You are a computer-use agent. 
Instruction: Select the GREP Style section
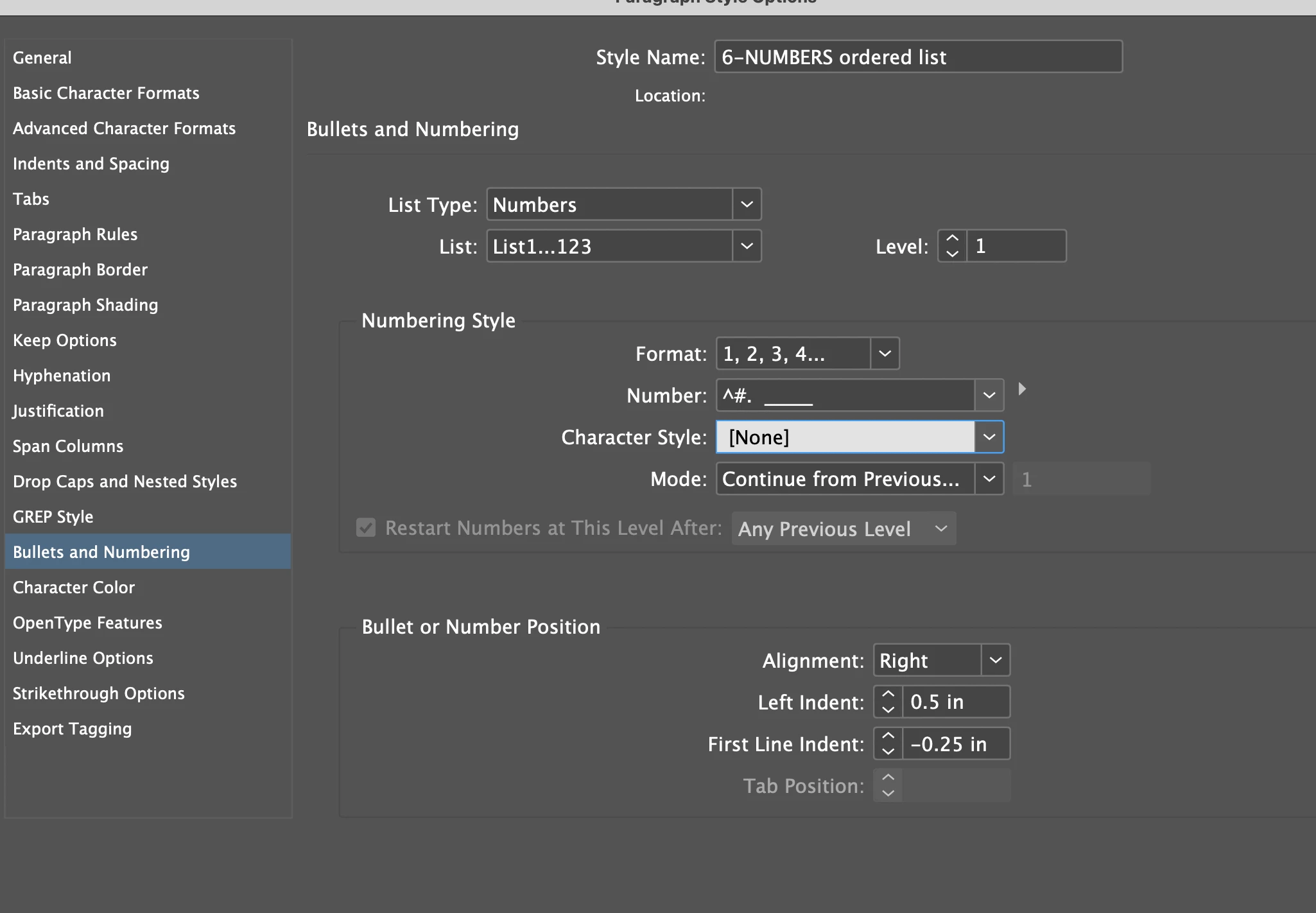click(53, 517)
